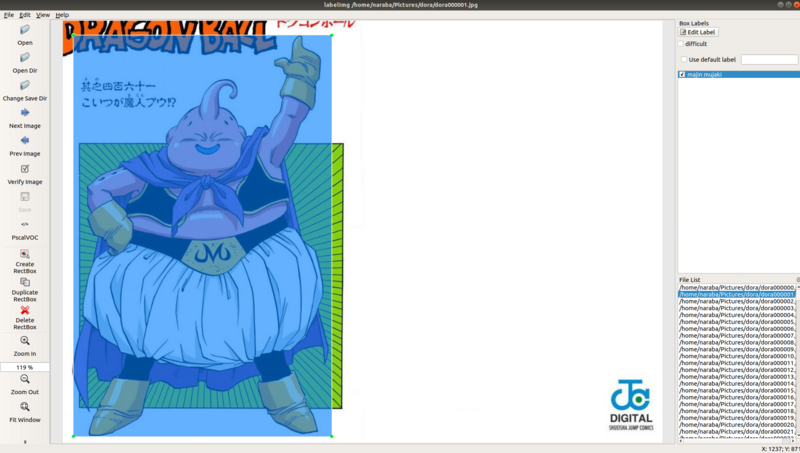The width and height of the screenshot is (800, 453).
Task: Uncheck the majin mujaki label visibility
Action: tap(682, 74)
